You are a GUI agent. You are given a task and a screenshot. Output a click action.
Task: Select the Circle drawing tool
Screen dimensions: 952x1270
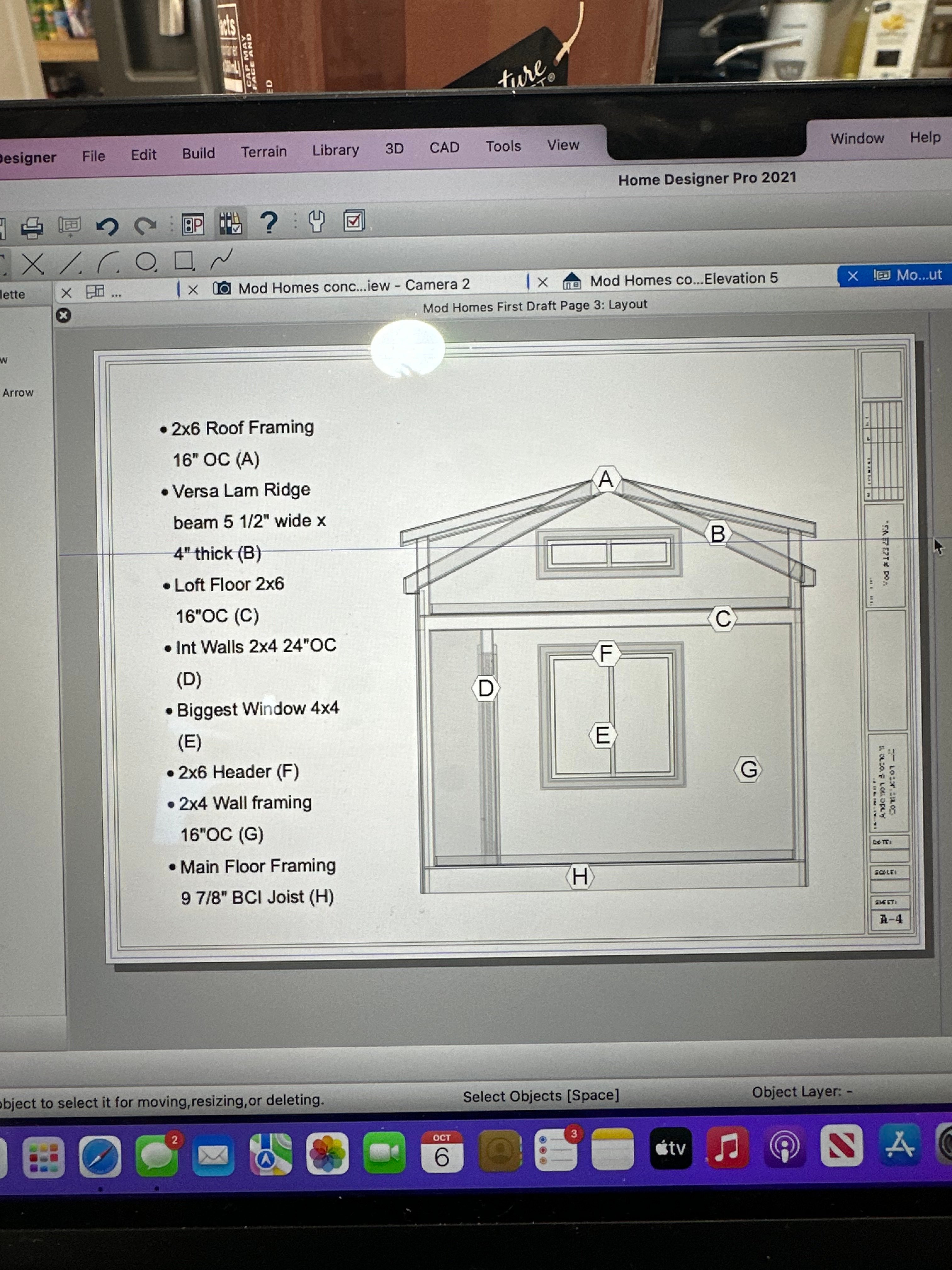click(x=146, y=262)
